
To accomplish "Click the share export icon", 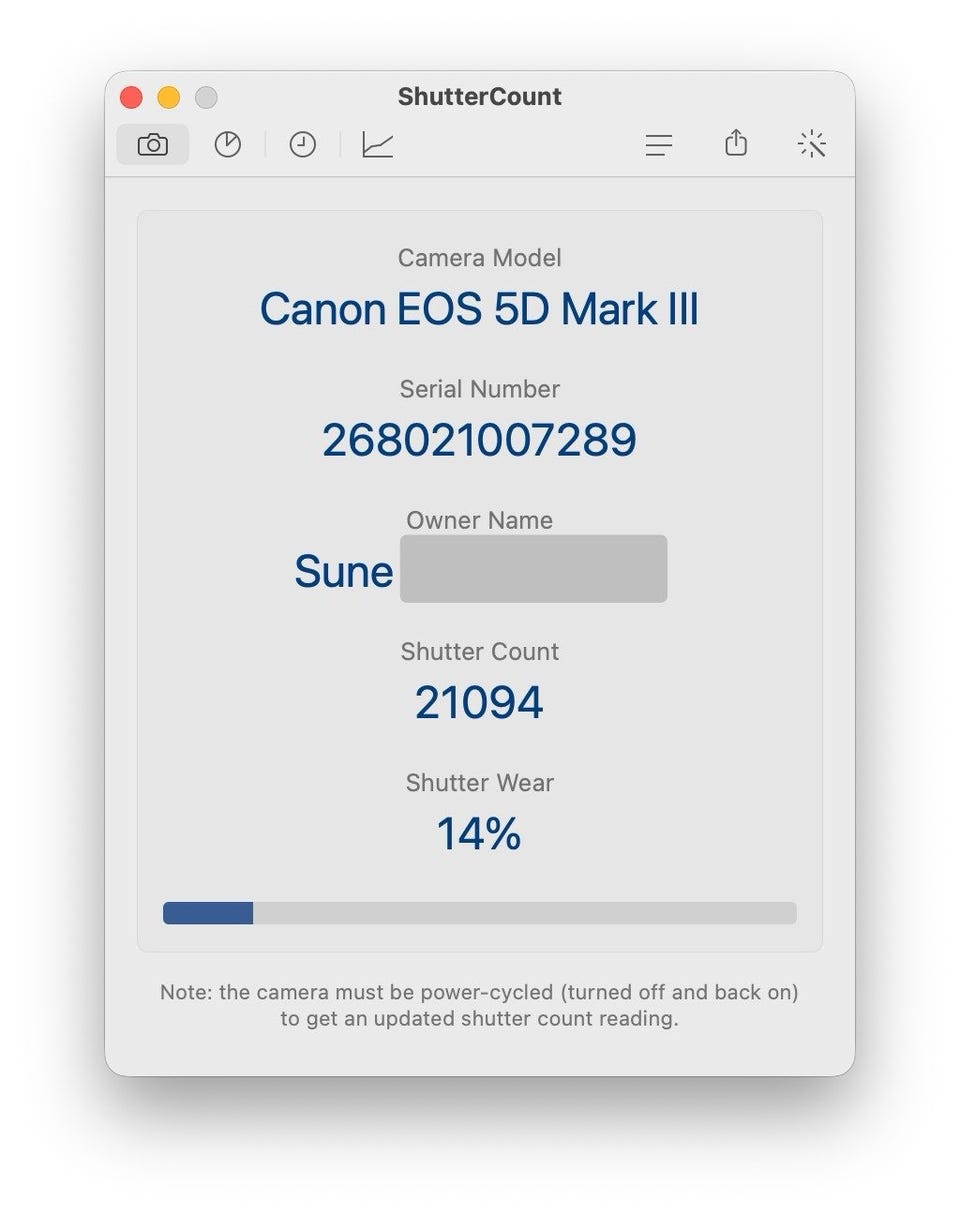I will pos(736,143).
